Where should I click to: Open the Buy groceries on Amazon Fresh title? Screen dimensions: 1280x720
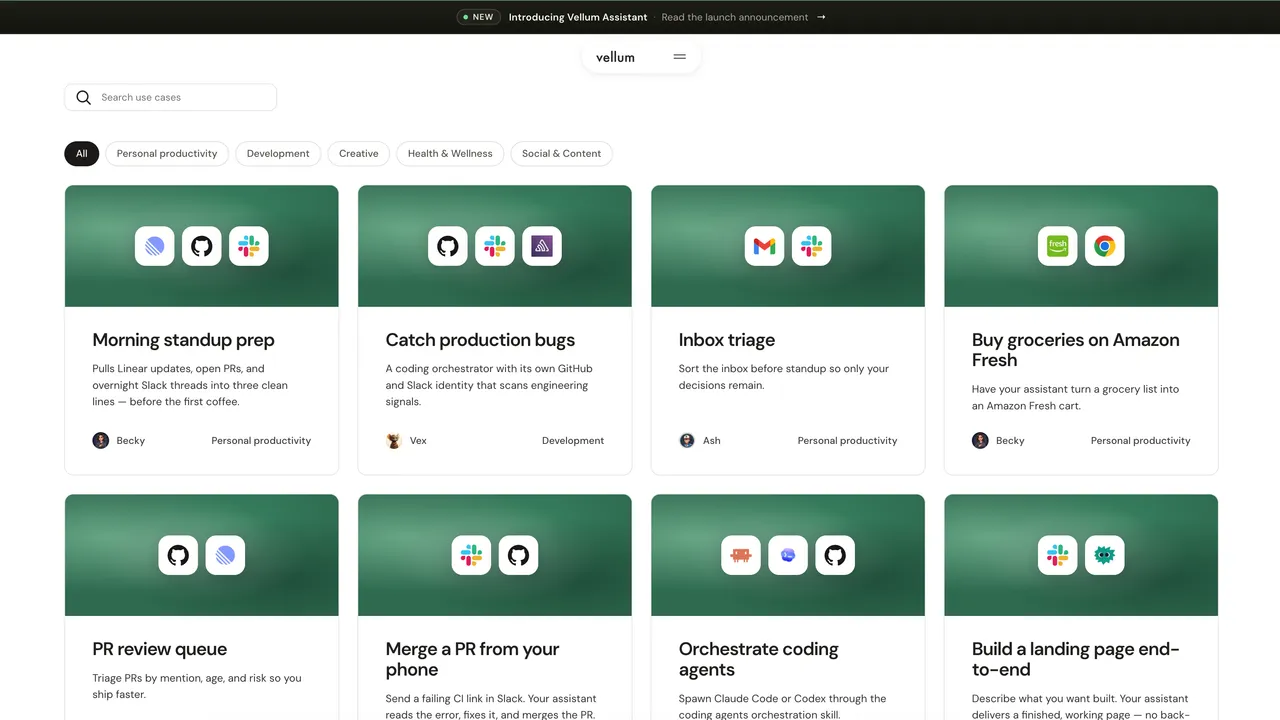[1076, 350]
